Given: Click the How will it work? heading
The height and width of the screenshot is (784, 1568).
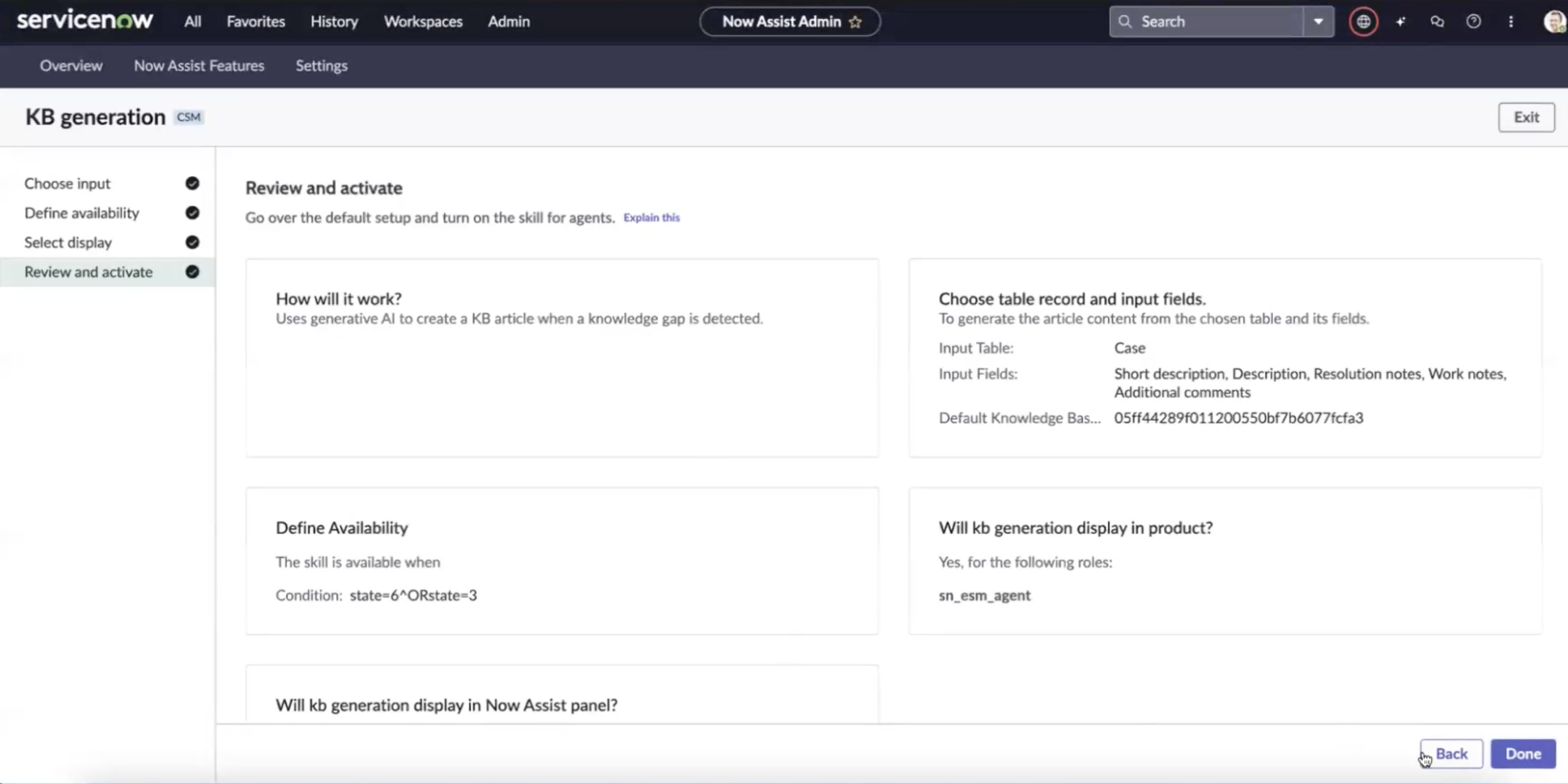Looking at the screenshot, I should [x=339, y=298].
